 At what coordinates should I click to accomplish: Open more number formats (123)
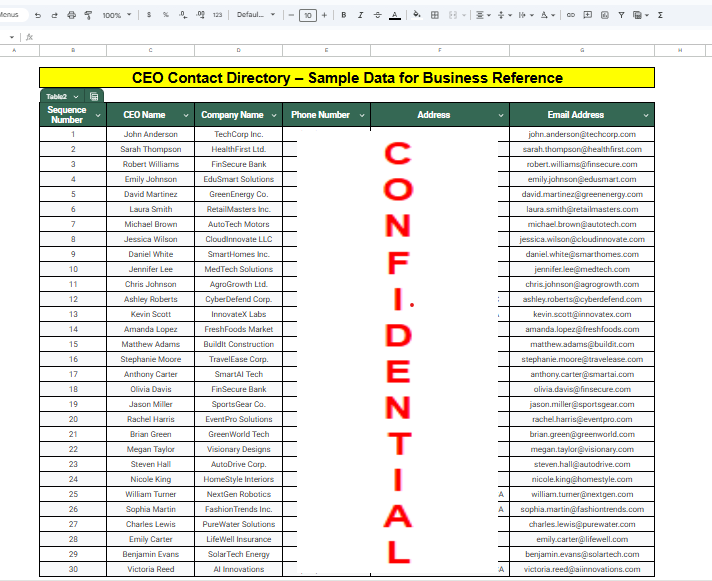point(218,15)
